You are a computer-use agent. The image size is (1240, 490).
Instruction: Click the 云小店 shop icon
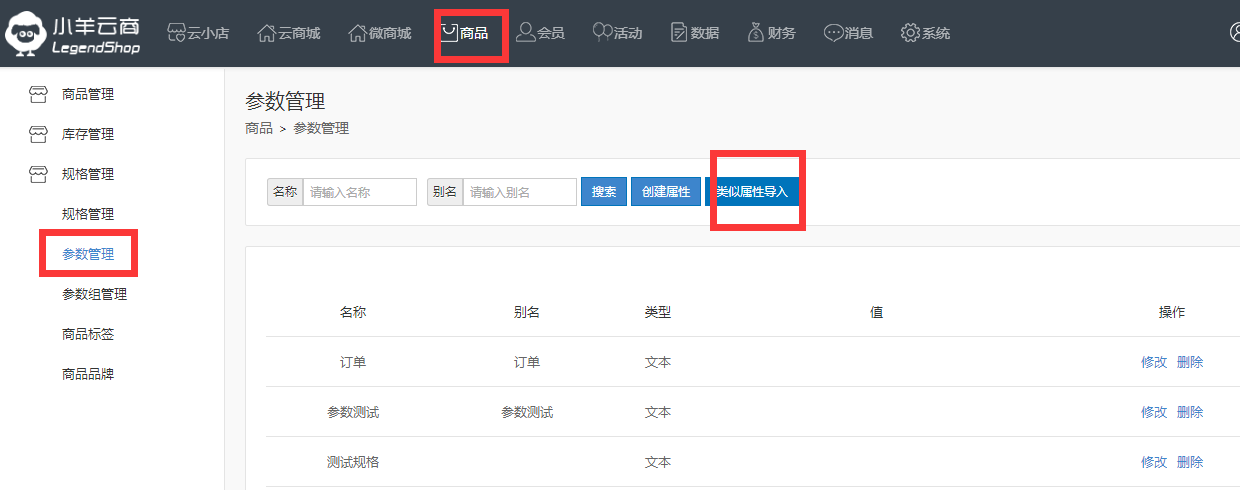pos(176,33)
